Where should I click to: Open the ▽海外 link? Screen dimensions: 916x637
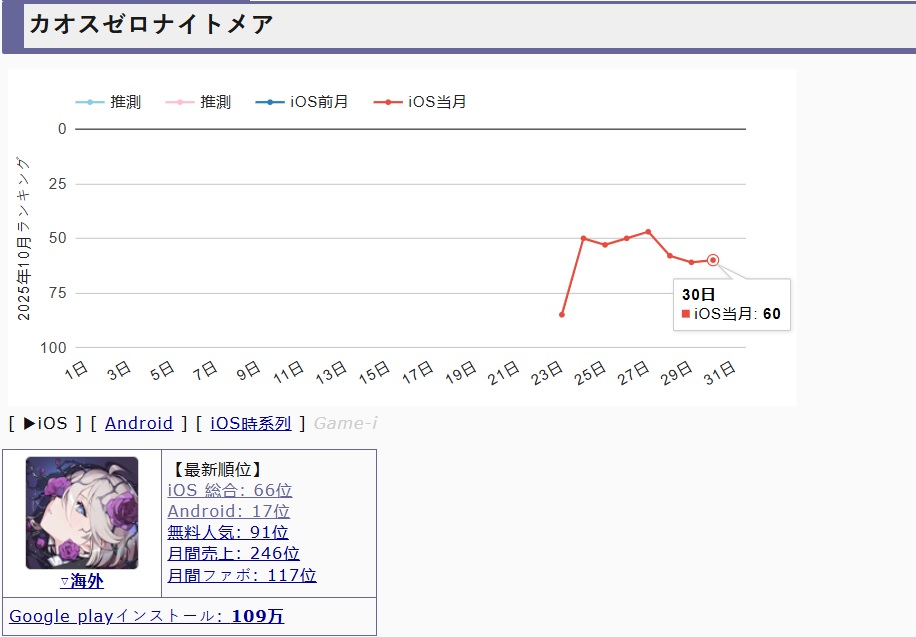click(82, 581)
